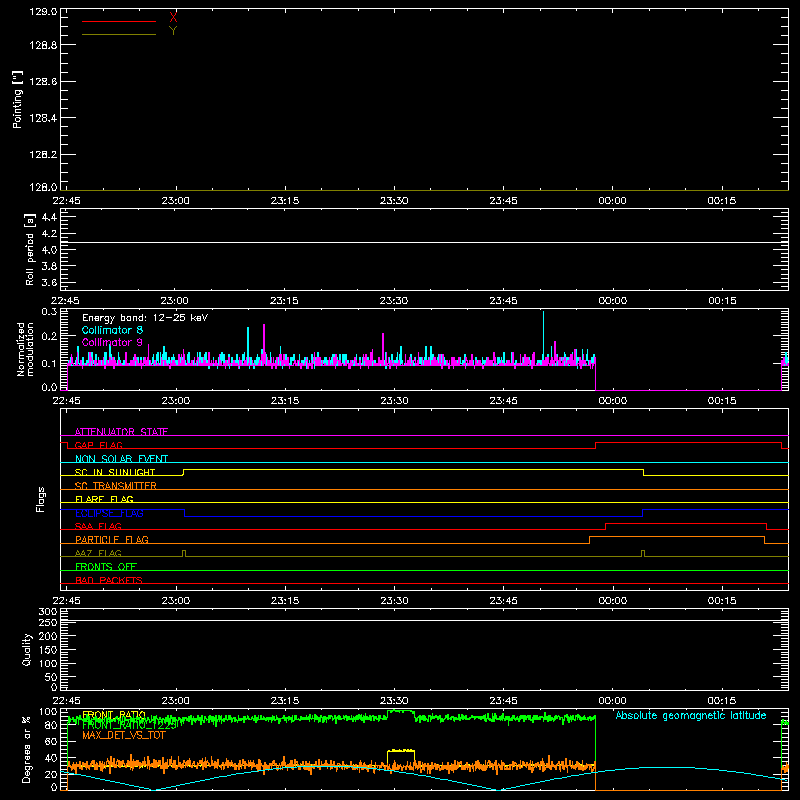Click the BAD_PACKETS flag label
Screen dimensions: 800x800
point(109,580)
